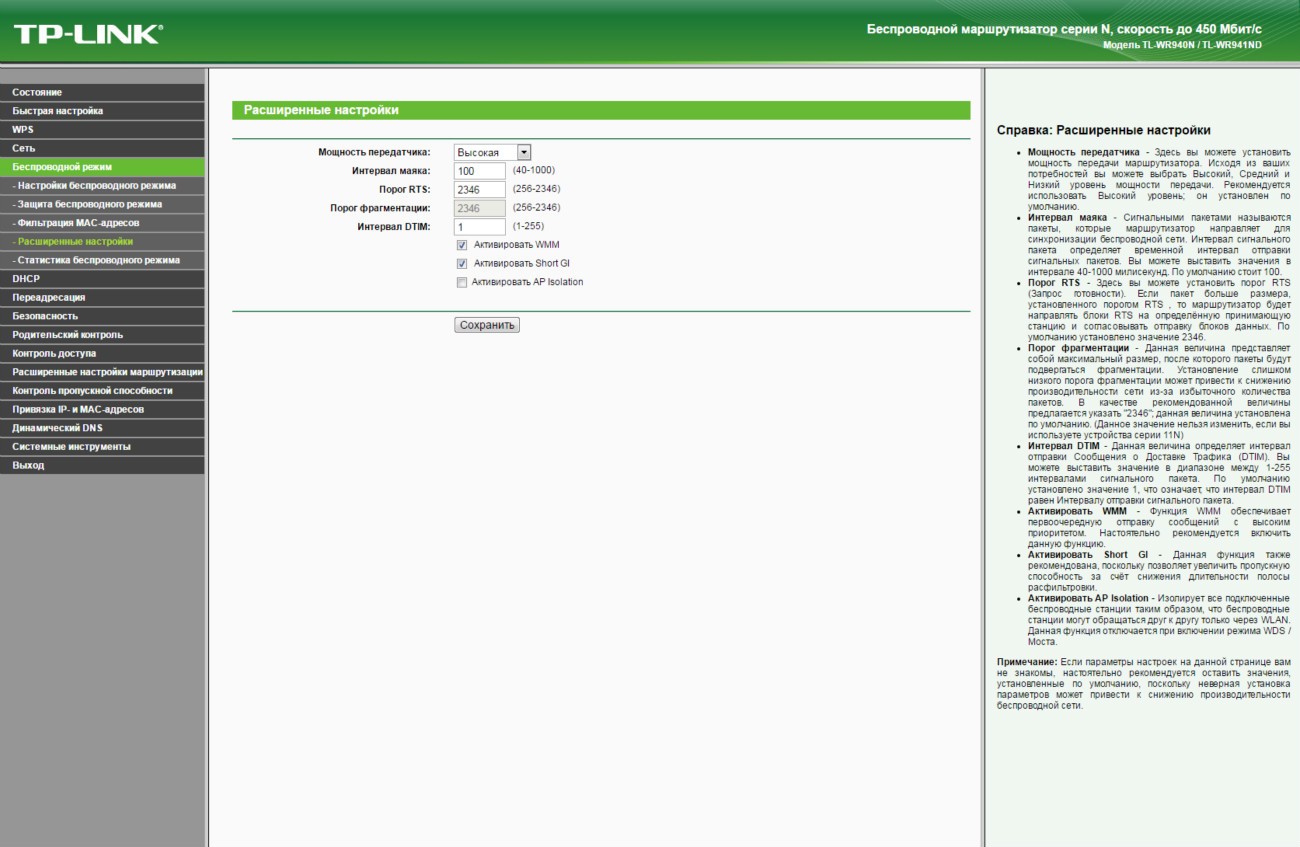Click the Сохранить button
The height and width of the screenshot is (847, 1300).
click(x=487, y=325)
